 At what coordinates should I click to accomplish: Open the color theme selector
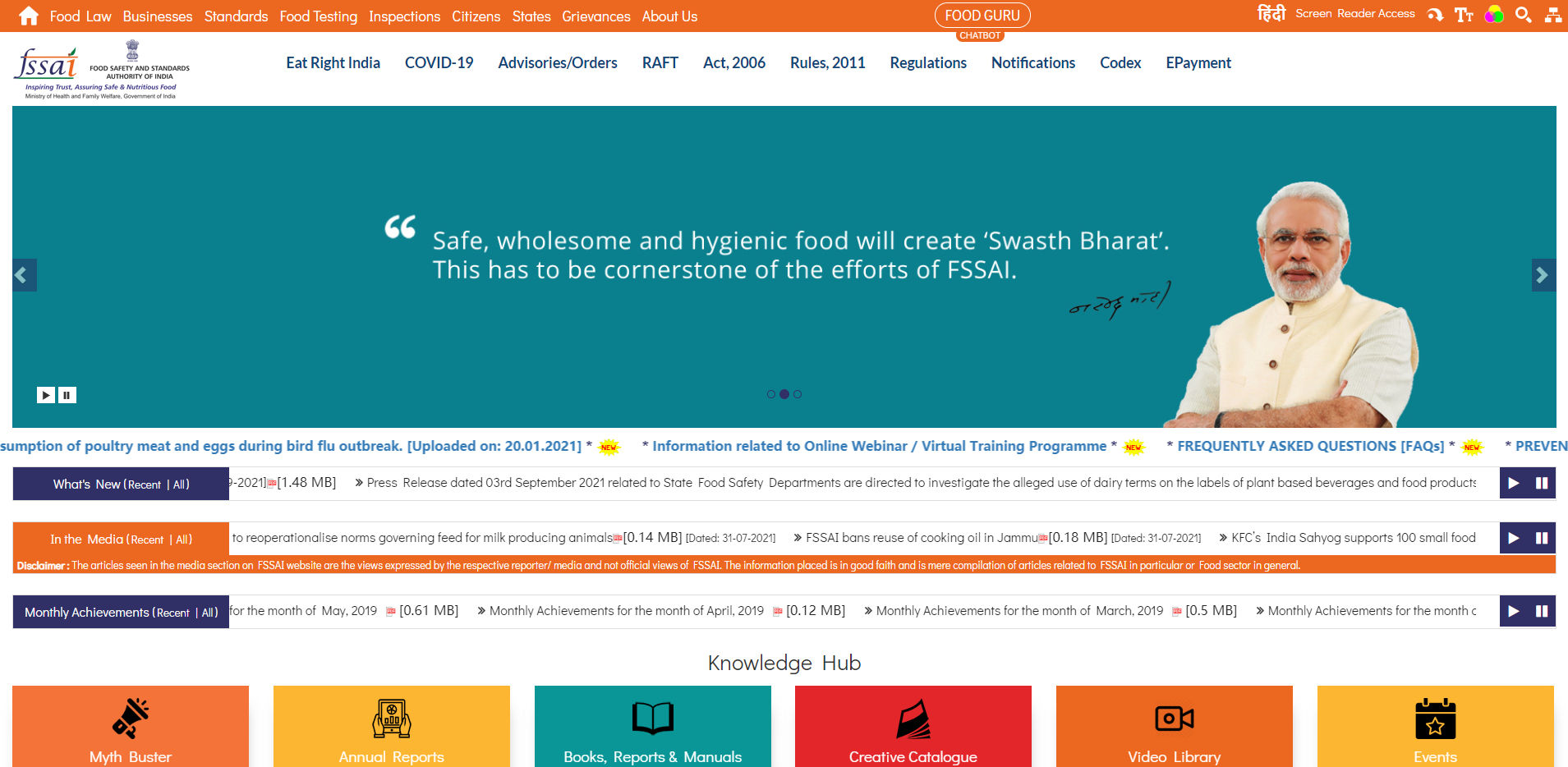pos(1494,15)
